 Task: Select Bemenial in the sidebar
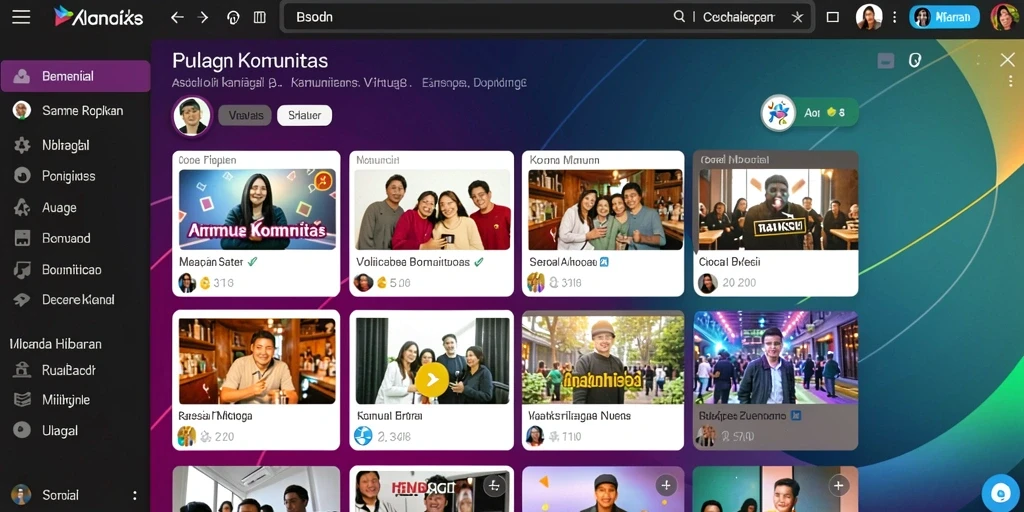(75, 76)
